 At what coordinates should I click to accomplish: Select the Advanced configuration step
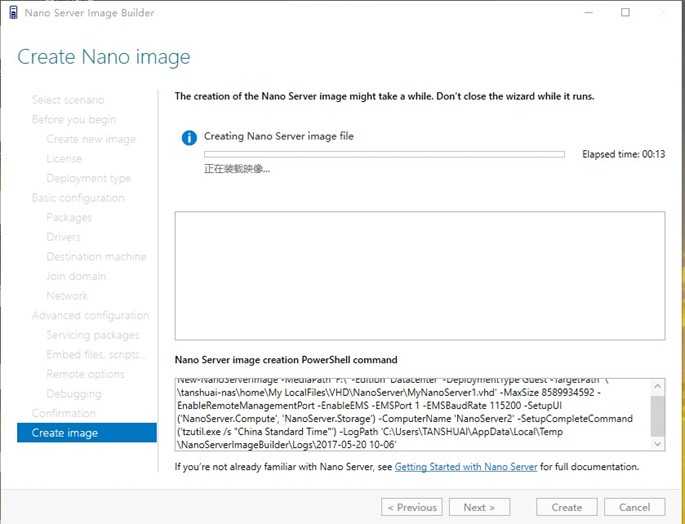[x=90, y=315]
